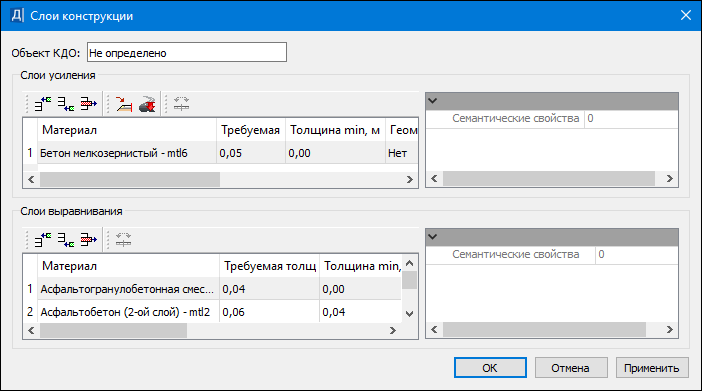Select row Асфальтогранулобетонная смесь
The height and width of the screenshot is (391, 702).
click(127, 289)
